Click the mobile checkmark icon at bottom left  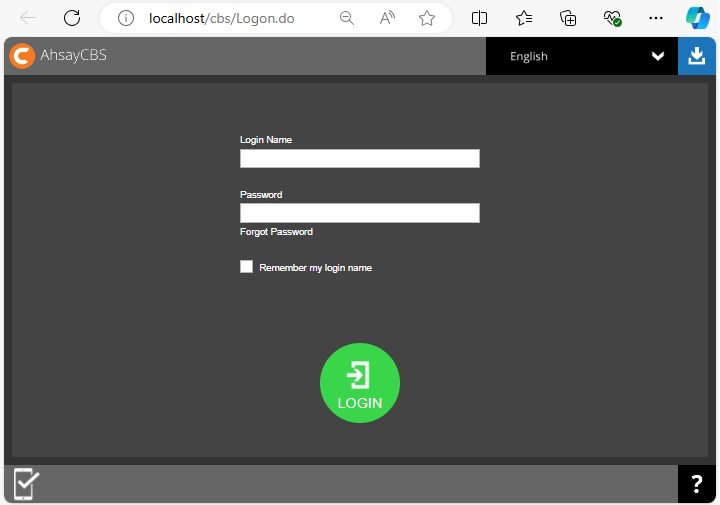(x=26, y=484)
